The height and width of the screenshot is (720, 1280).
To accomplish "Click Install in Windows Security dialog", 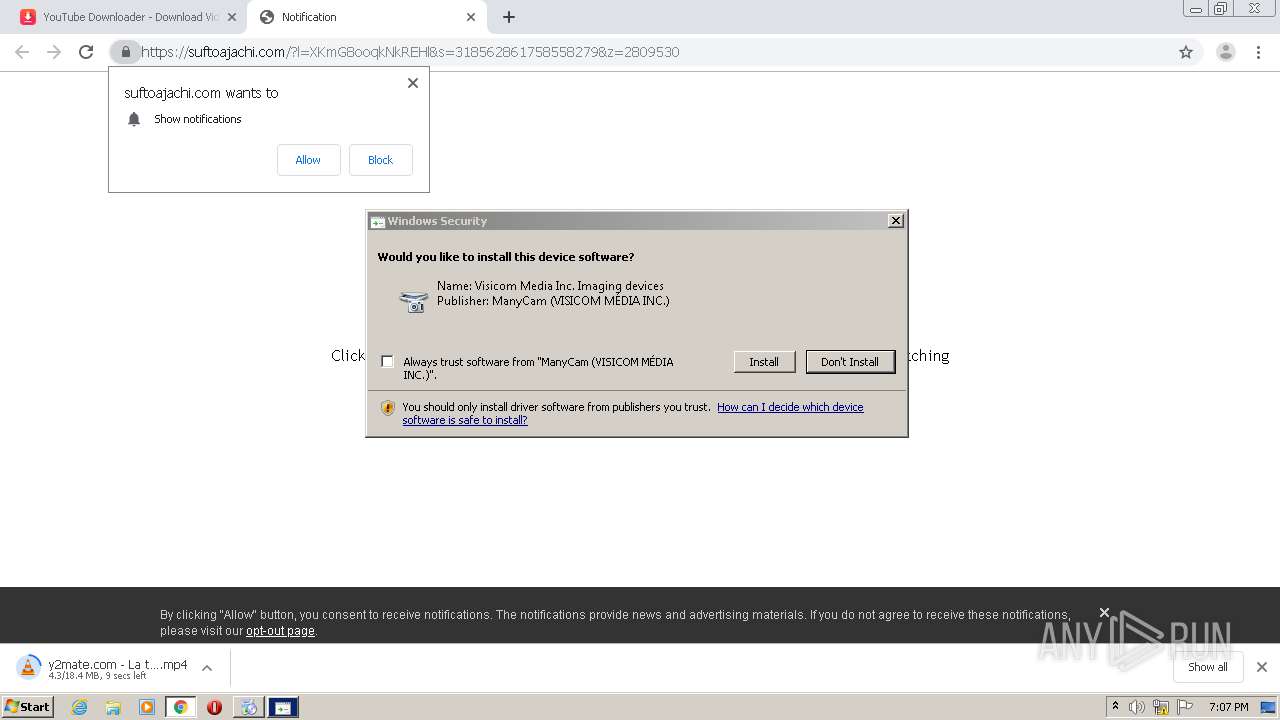I will pos(764,362).
